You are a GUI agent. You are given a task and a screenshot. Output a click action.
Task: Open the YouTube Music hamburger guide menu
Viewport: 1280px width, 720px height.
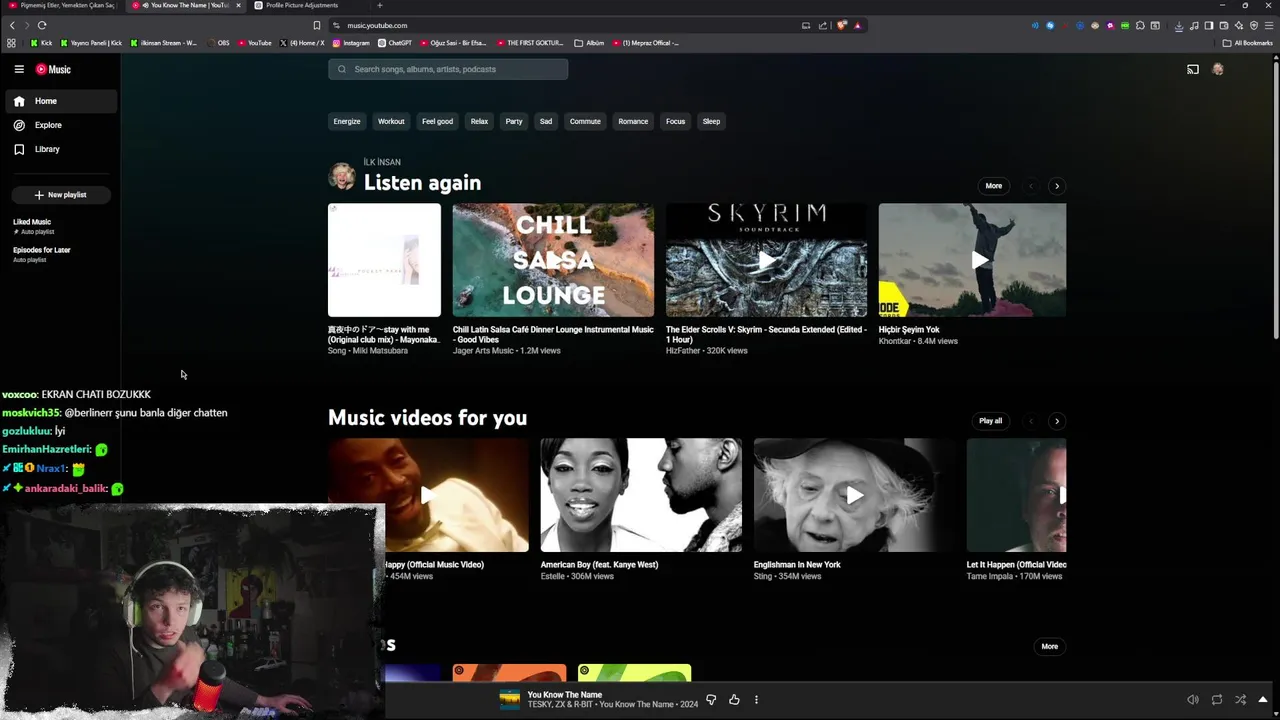[19, 69]
